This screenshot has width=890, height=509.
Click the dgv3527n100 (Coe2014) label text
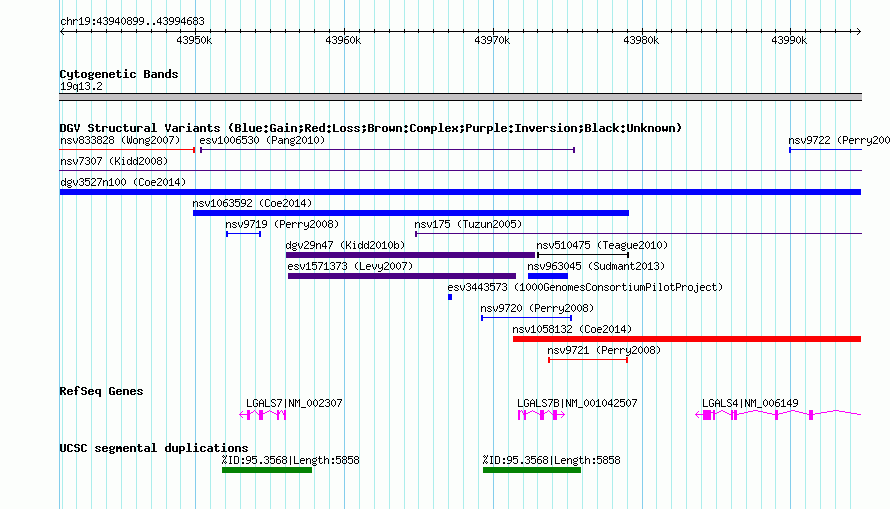pos(123,182)
